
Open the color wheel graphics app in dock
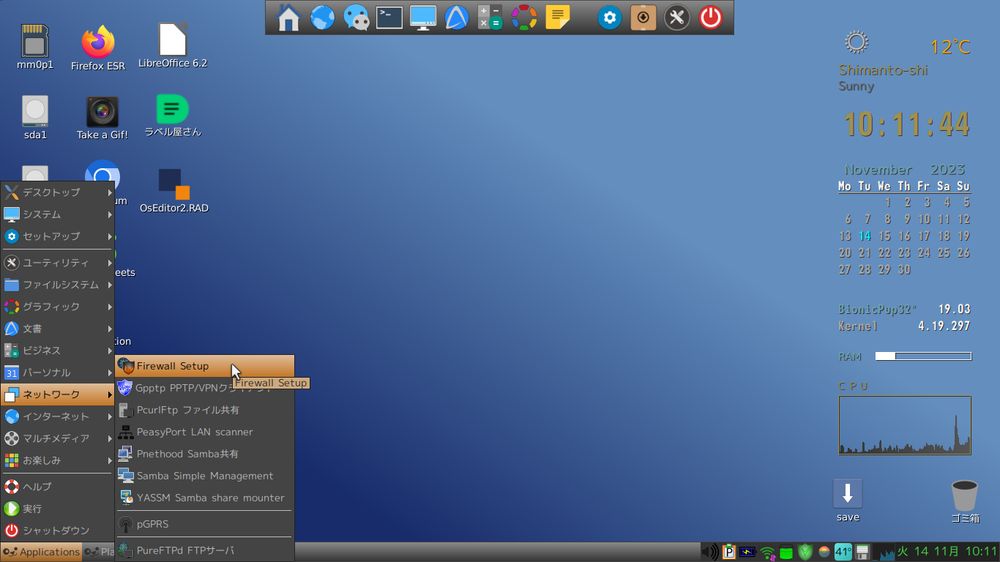point(524,17)
